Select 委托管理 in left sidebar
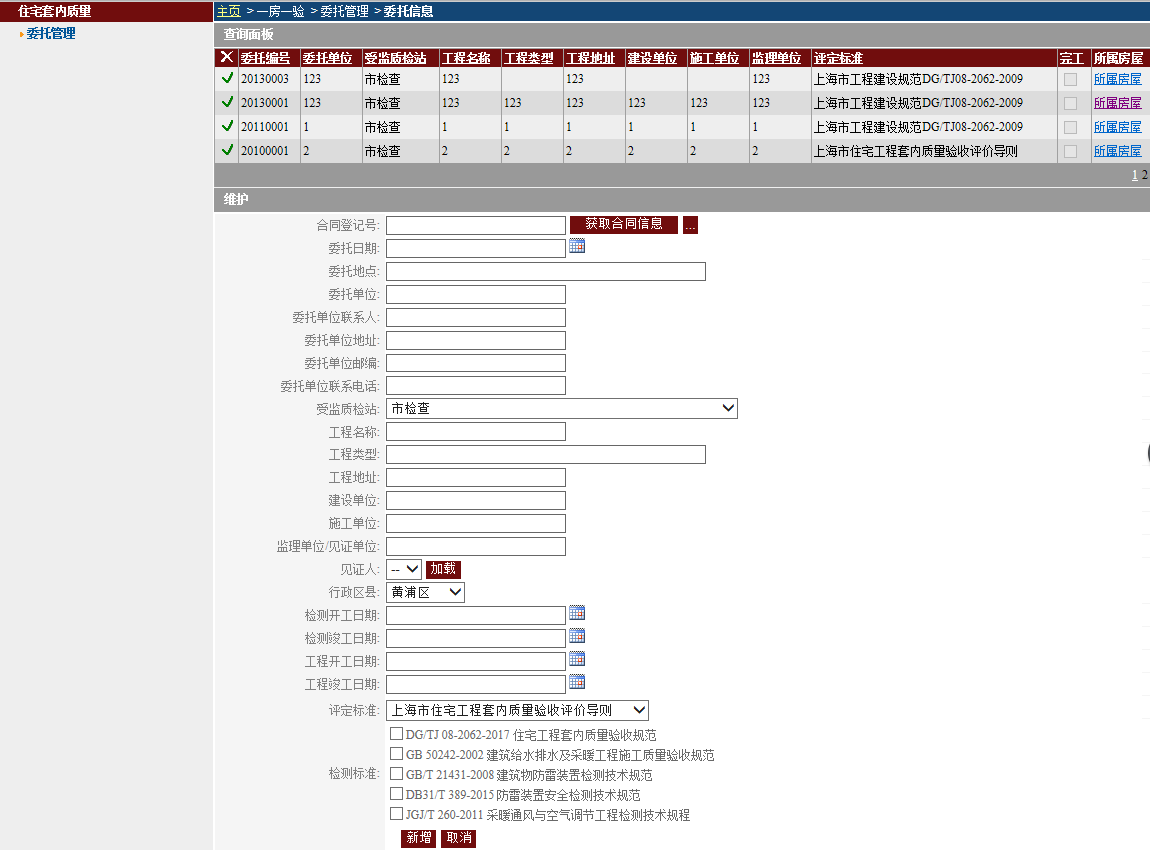Image resolution: width=1150 pixels, height=850 pixels. click(50, 34)
